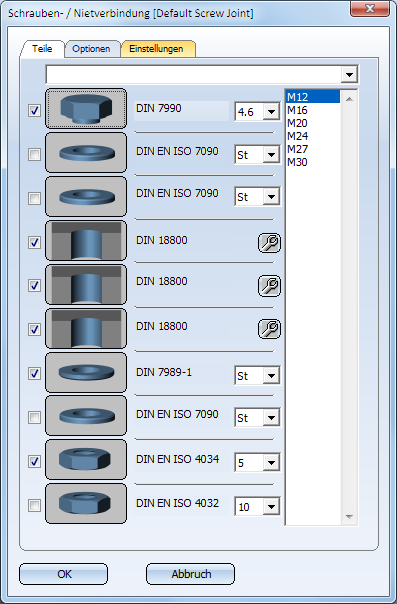Viewport: 397px width, 604px height.
Task: Open DIN EN ISO 4034 class 5 dropdown
Action: tap(271, 463)
